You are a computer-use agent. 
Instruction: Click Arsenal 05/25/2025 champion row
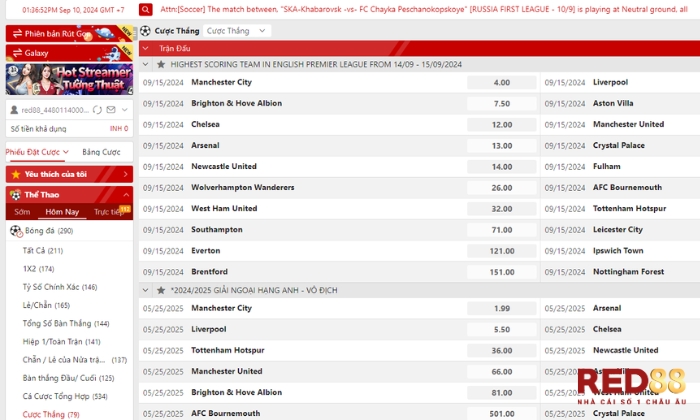click(x=620, y=308)
